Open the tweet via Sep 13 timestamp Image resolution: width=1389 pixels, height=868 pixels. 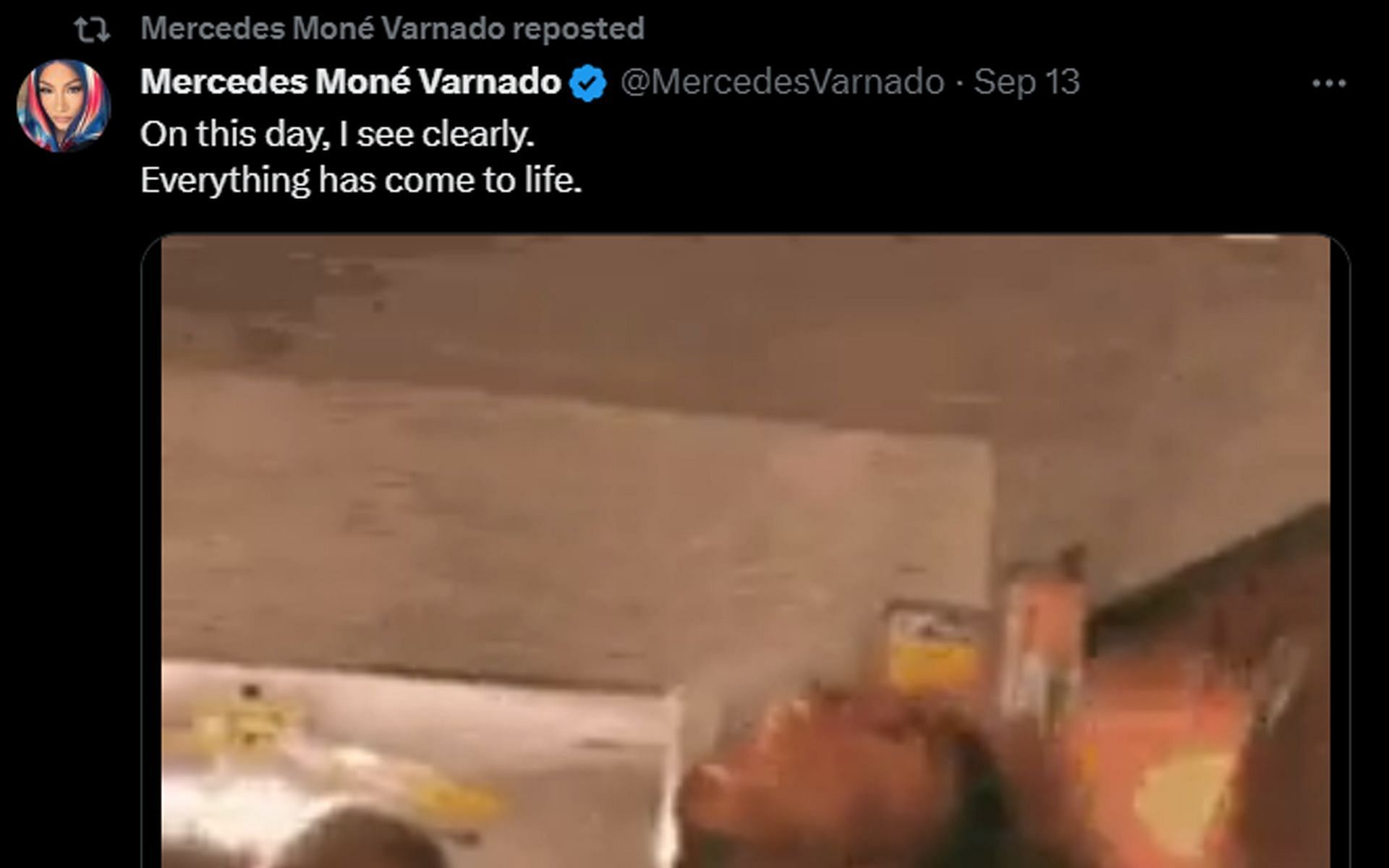tap(1027, 82)
